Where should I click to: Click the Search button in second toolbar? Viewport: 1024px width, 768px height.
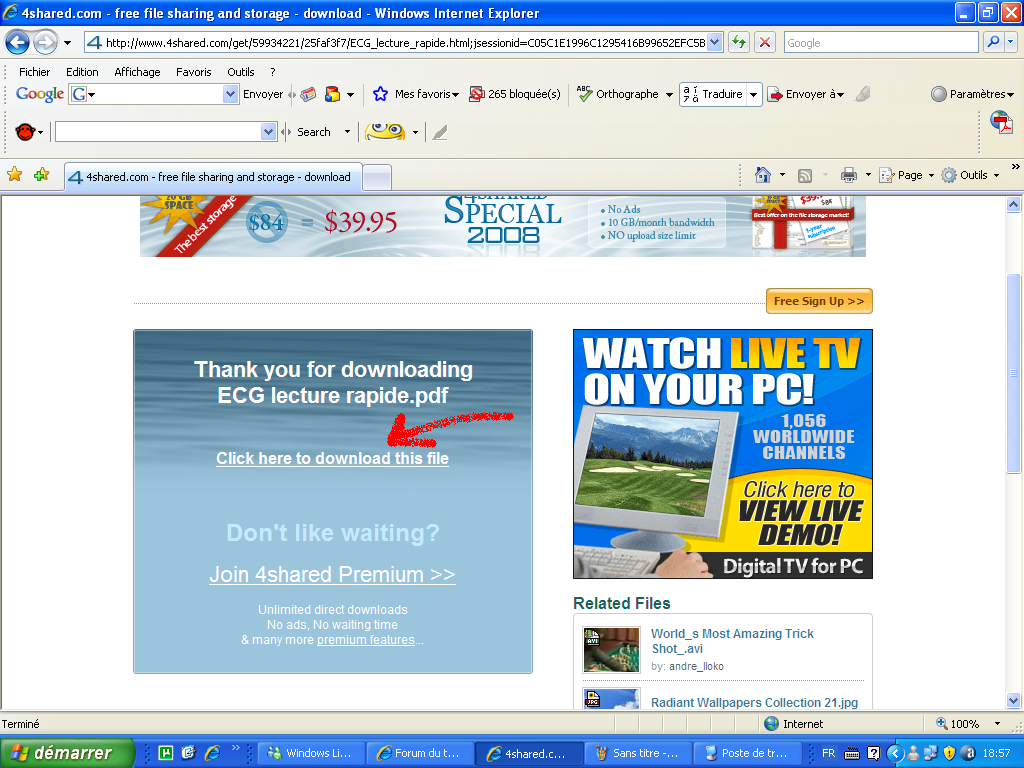pos(314,132)
